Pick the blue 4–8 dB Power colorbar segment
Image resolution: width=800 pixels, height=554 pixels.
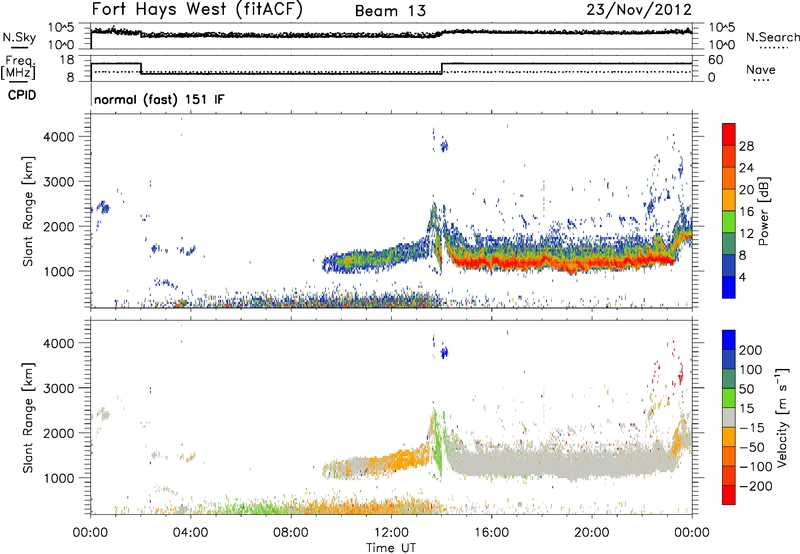tap(729, 266)
